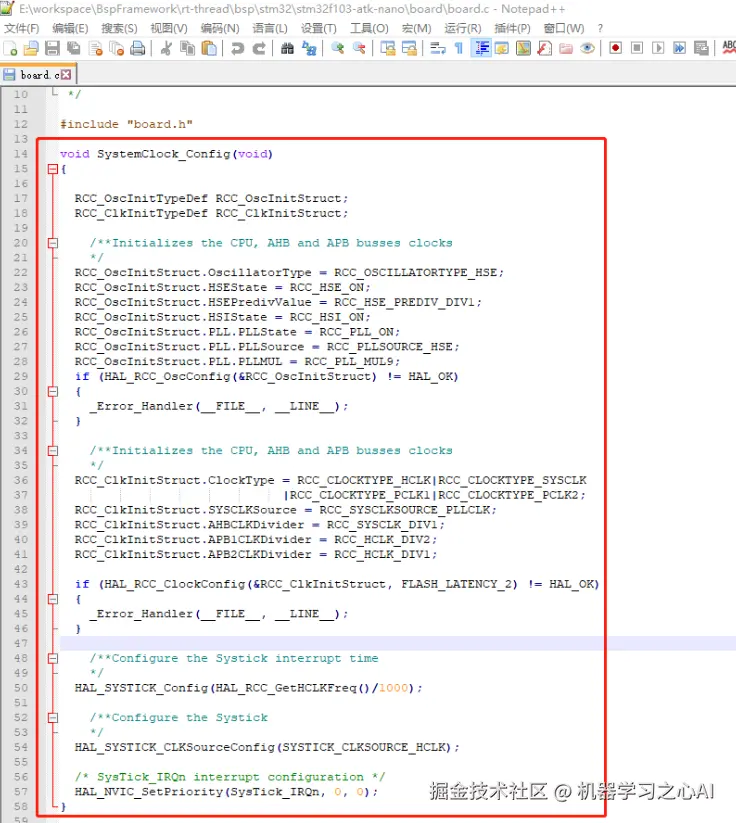
Task: Paste with the clipboard icon
Action: tap(209, 48)
